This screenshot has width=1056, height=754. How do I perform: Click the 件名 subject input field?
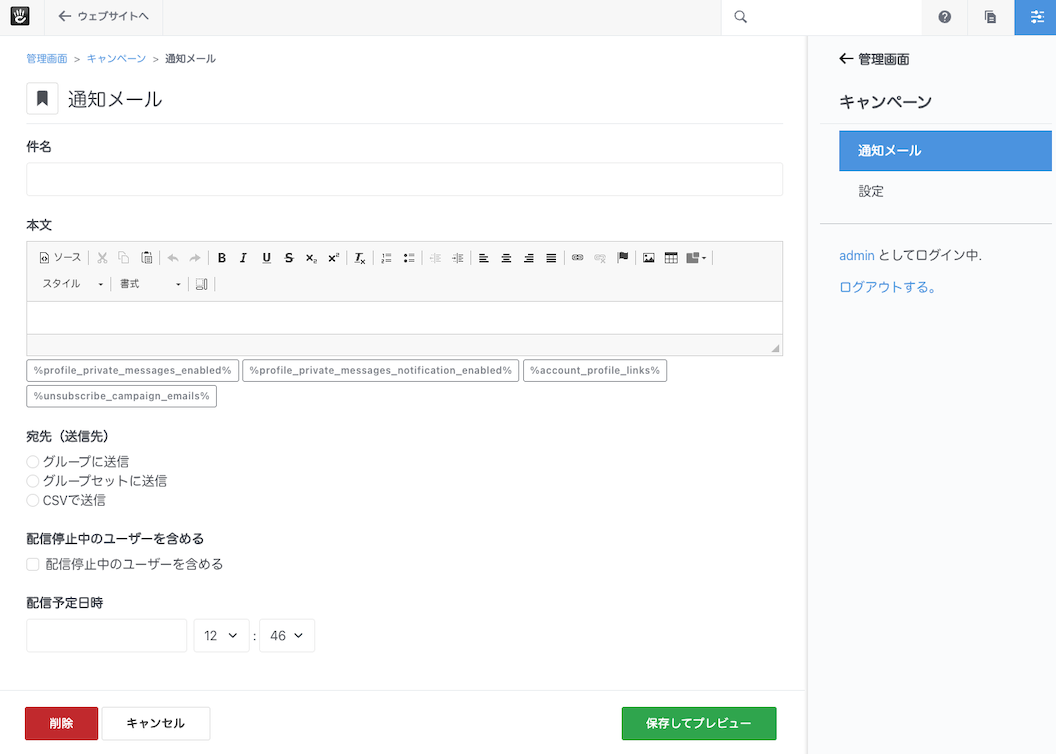(404, 180)
